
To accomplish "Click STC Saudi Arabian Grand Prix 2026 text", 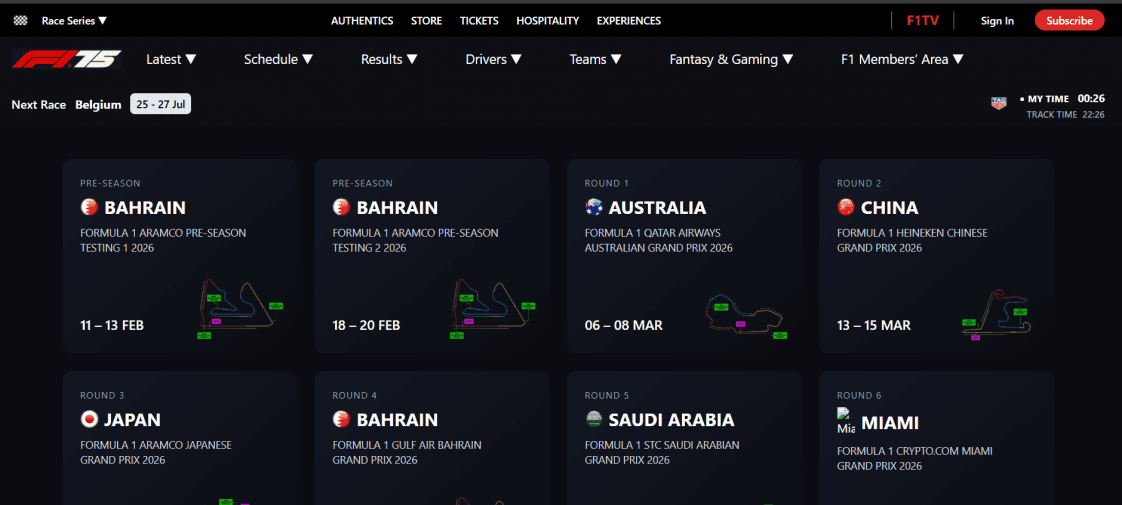I will (x=662, y=452).
